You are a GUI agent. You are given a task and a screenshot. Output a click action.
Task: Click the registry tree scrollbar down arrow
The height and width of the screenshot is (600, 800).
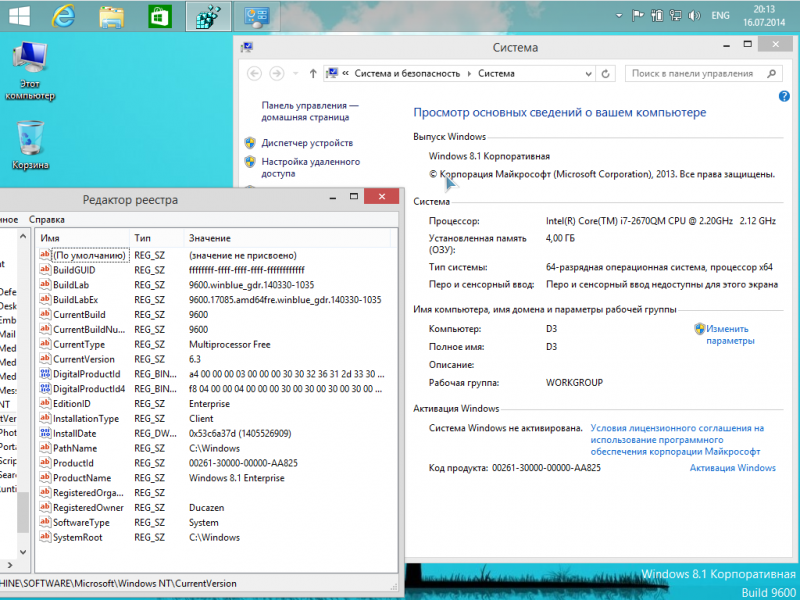23,552
